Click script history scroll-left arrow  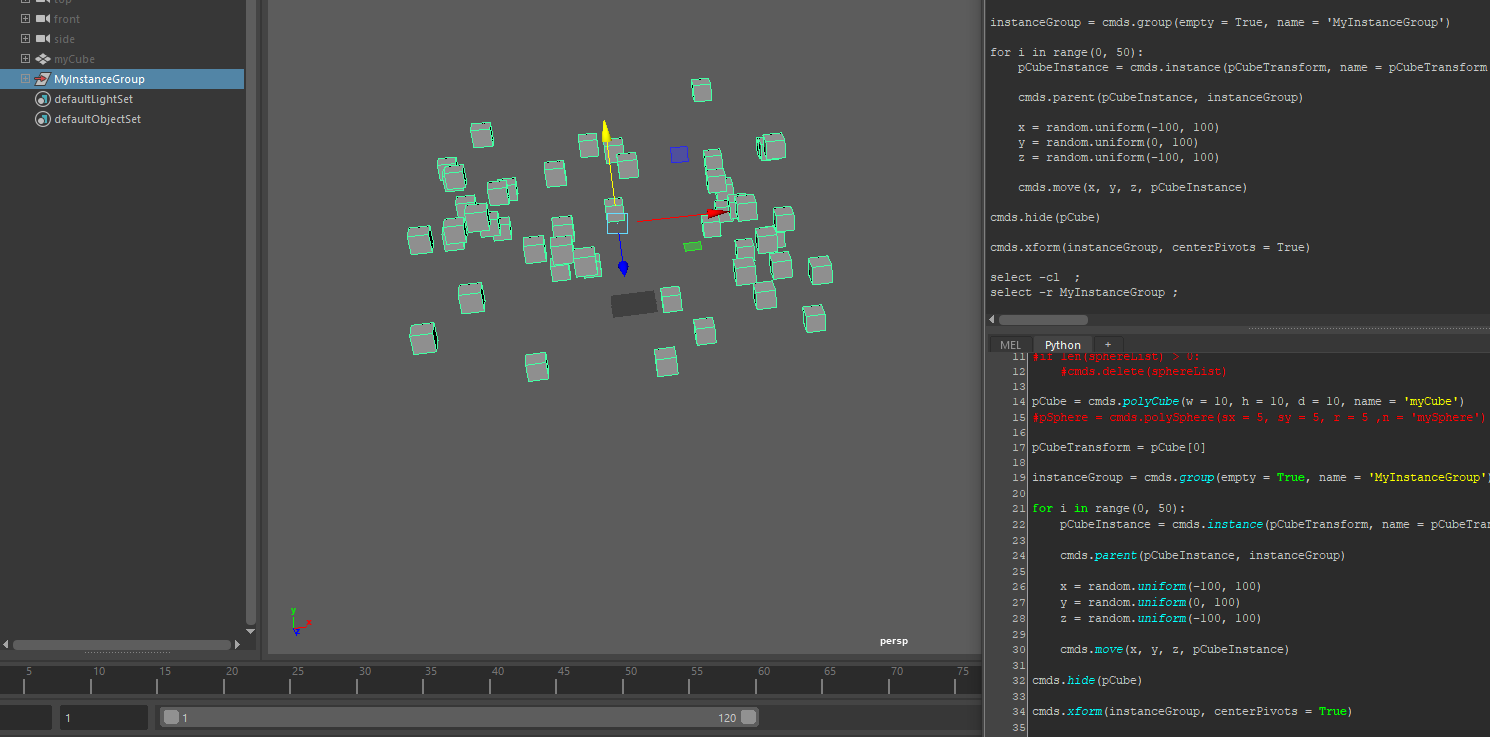coord(992,320)
